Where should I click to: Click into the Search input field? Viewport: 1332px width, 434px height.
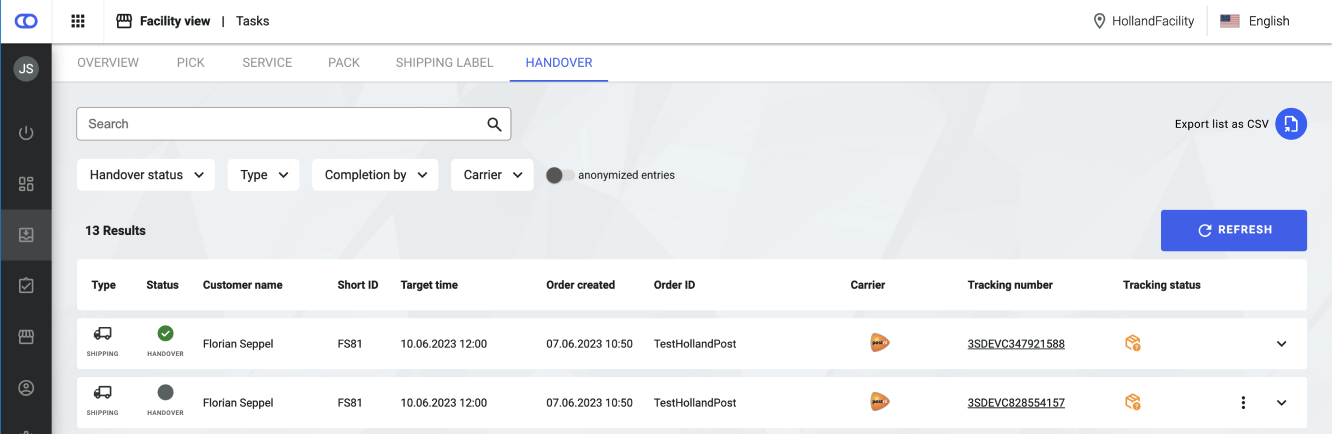click(x=280, y=124)
